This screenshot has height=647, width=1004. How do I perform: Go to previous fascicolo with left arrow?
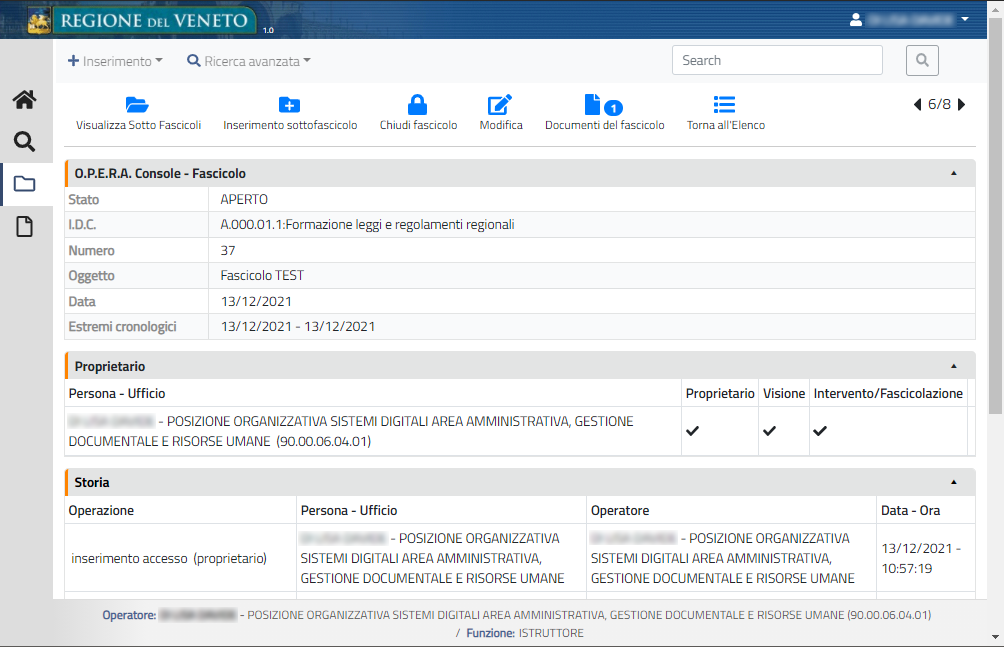918,104
